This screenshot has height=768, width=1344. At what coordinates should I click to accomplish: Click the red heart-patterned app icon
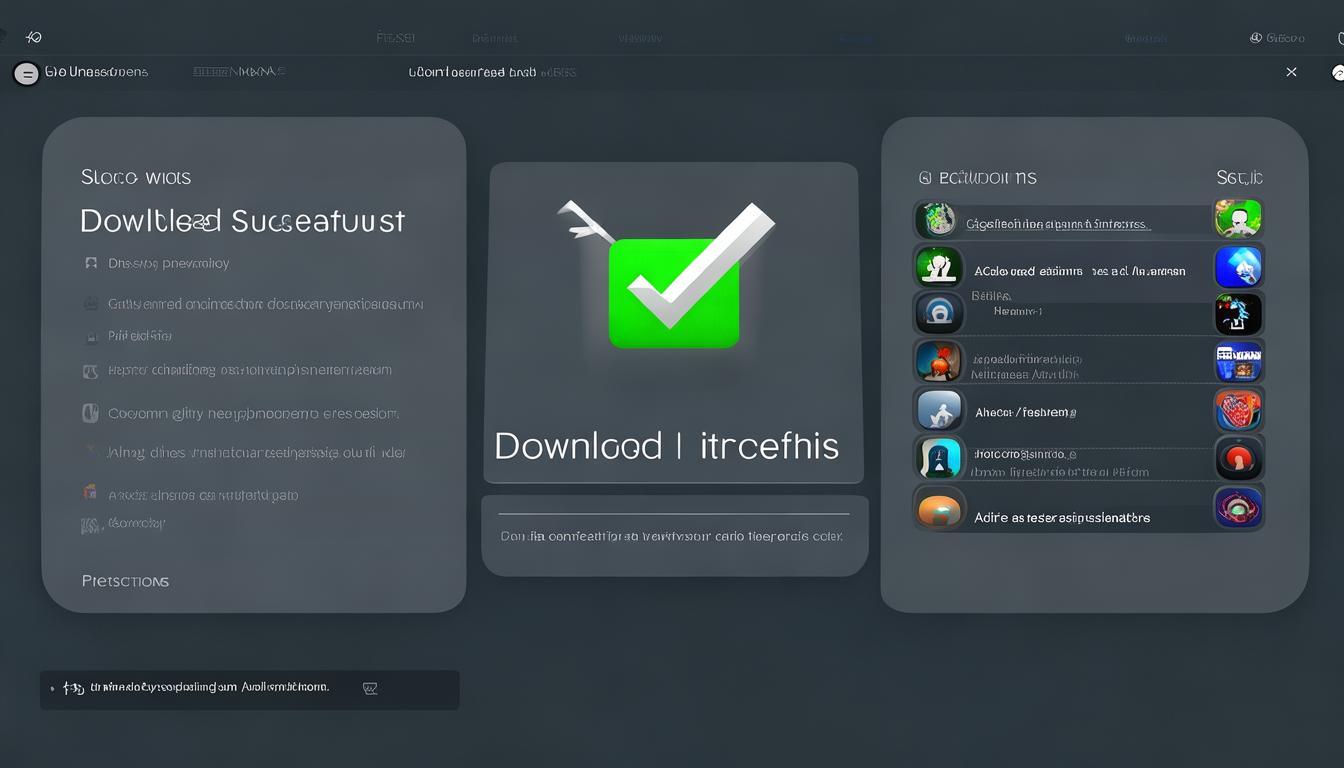coord(1238,410)
